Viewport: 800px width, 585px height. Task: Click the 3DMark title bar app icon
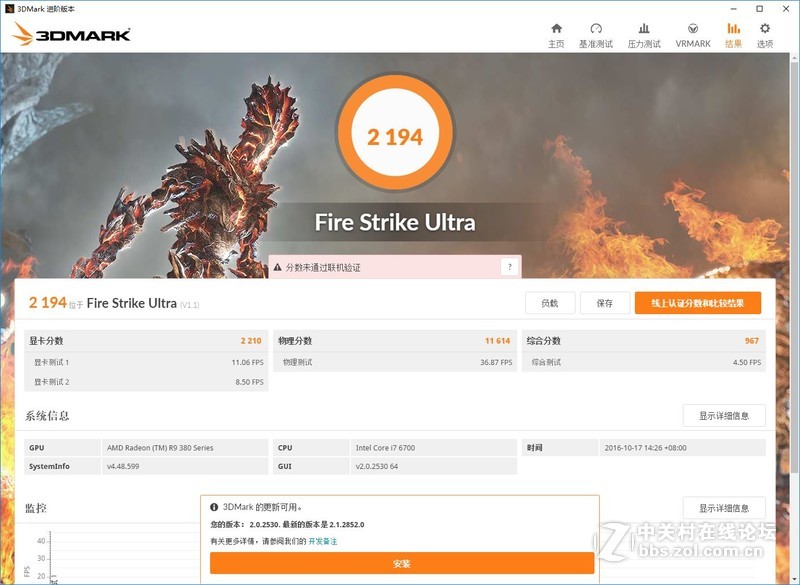[x=9, y=8]
